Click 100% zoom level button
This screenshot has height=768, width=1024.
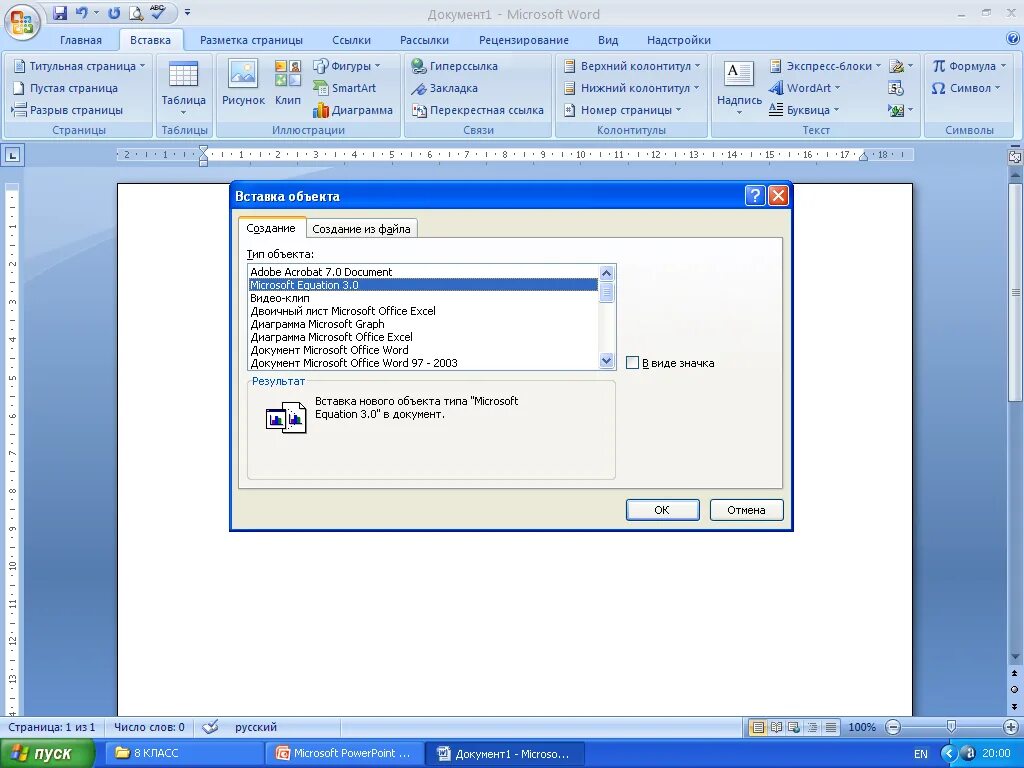[x=862, y=727]
